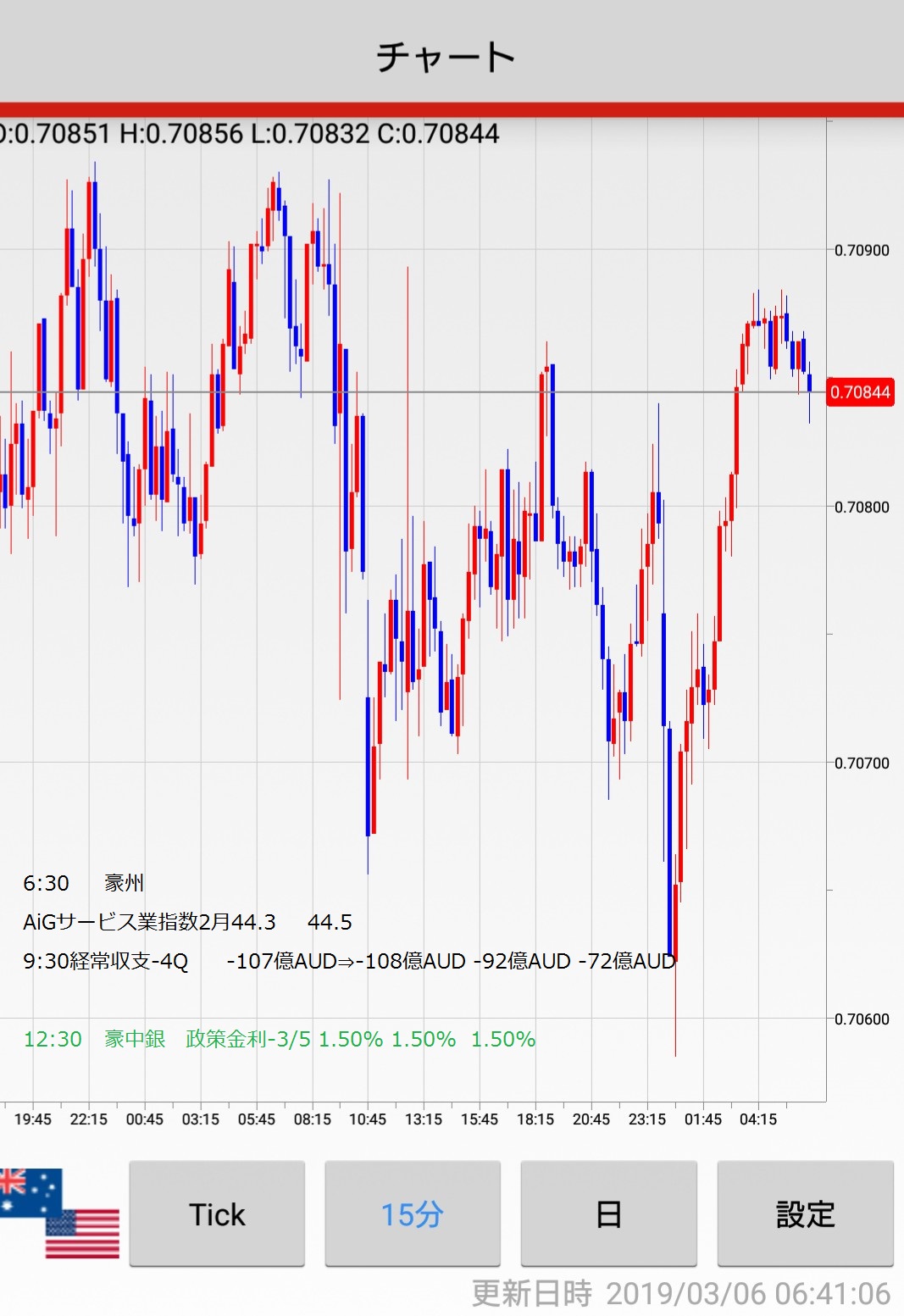
Task: Tap the Australian flag icon
Action: pos(27,1189)
